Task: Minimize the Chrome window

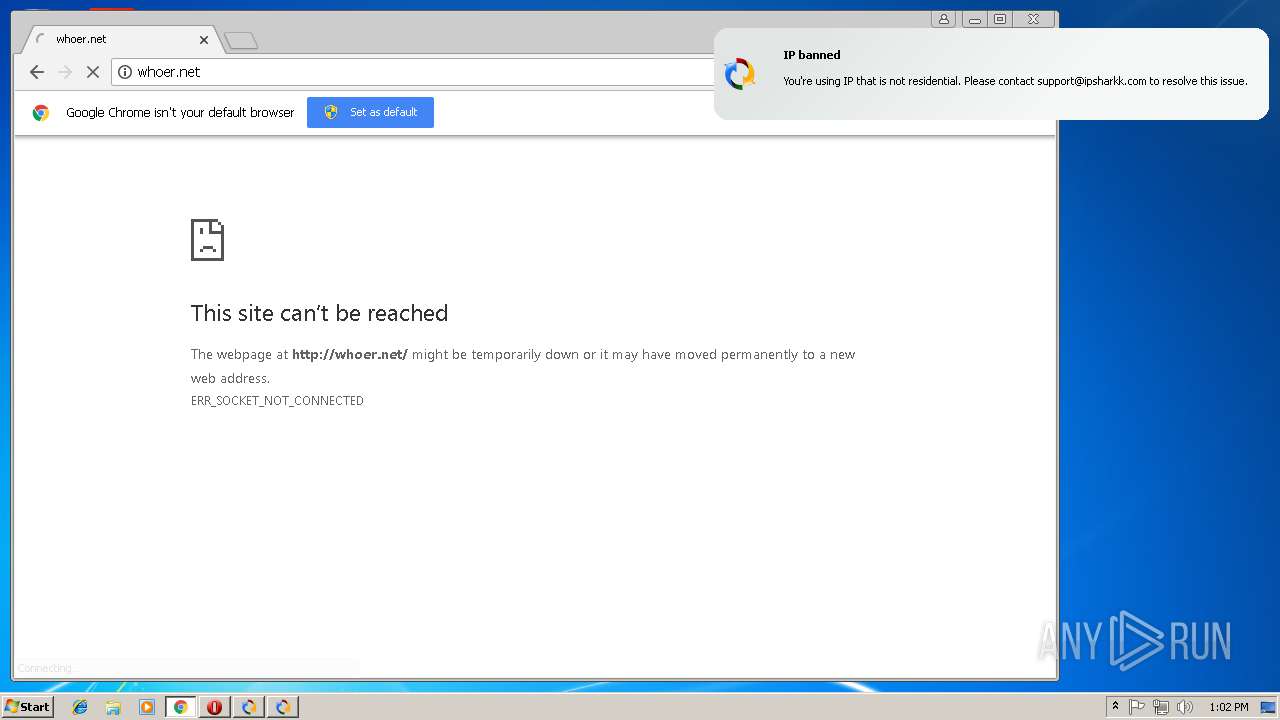Action: [x=974, y=19]
